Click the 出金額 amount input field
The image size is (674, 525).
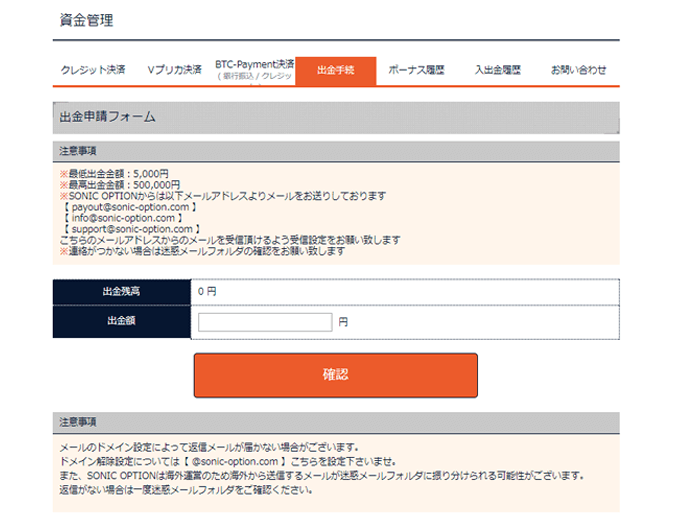point(265,322)
